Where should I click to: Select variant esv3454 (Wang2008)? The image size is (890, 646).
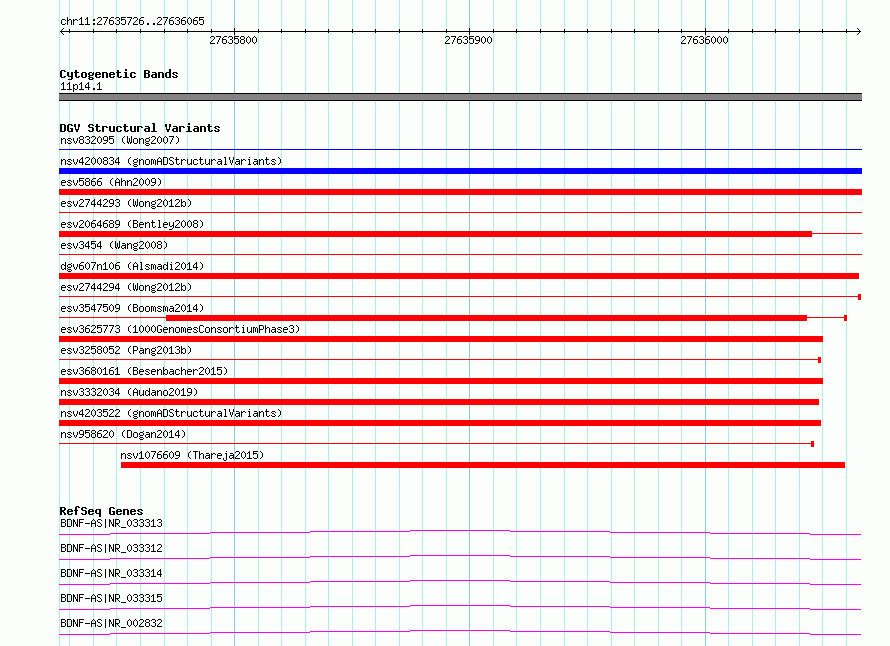click(x=114, y=245)
